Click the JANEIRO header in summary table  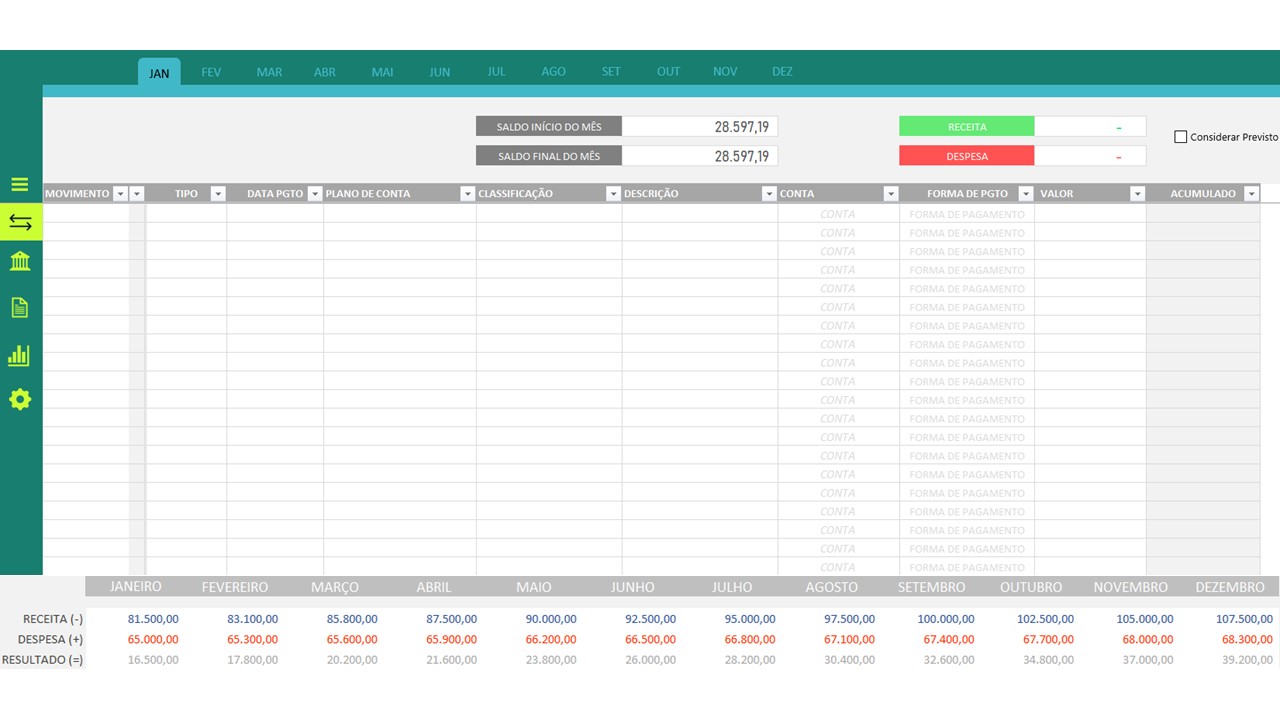(x=136, y=587)
